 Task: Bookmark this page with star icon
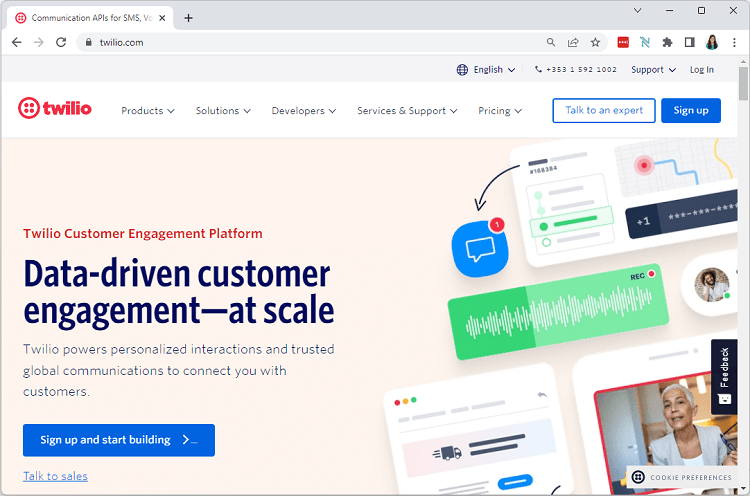point(595,42)
